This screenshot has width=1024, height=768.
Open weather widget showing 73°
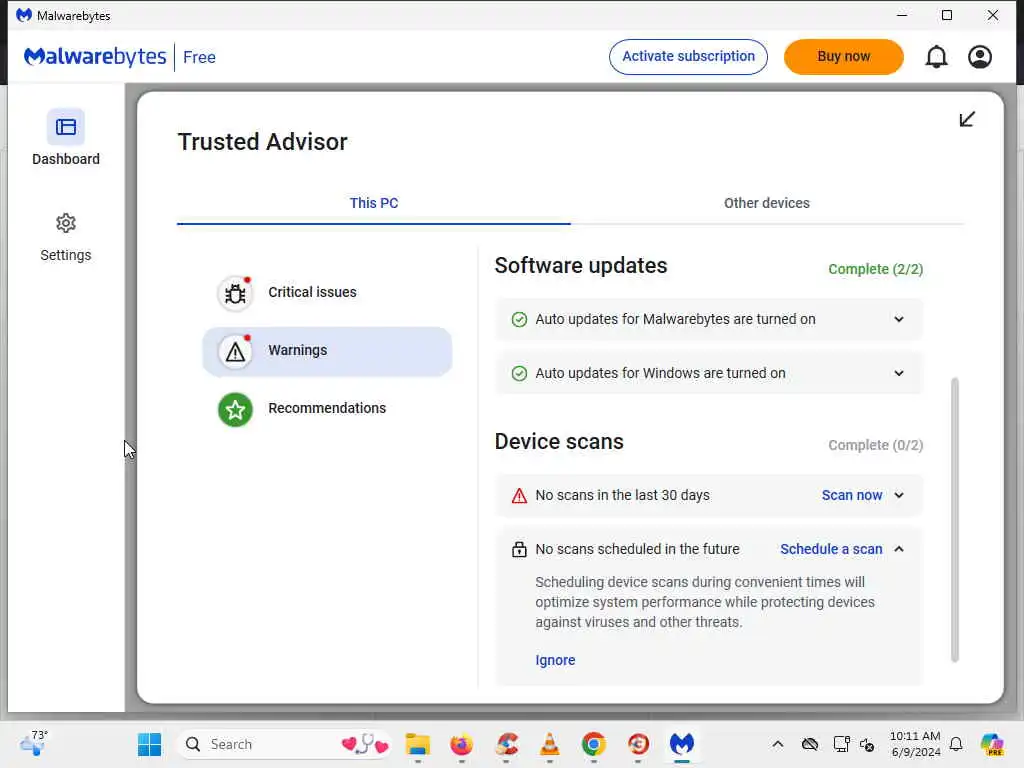coord(34,743)
